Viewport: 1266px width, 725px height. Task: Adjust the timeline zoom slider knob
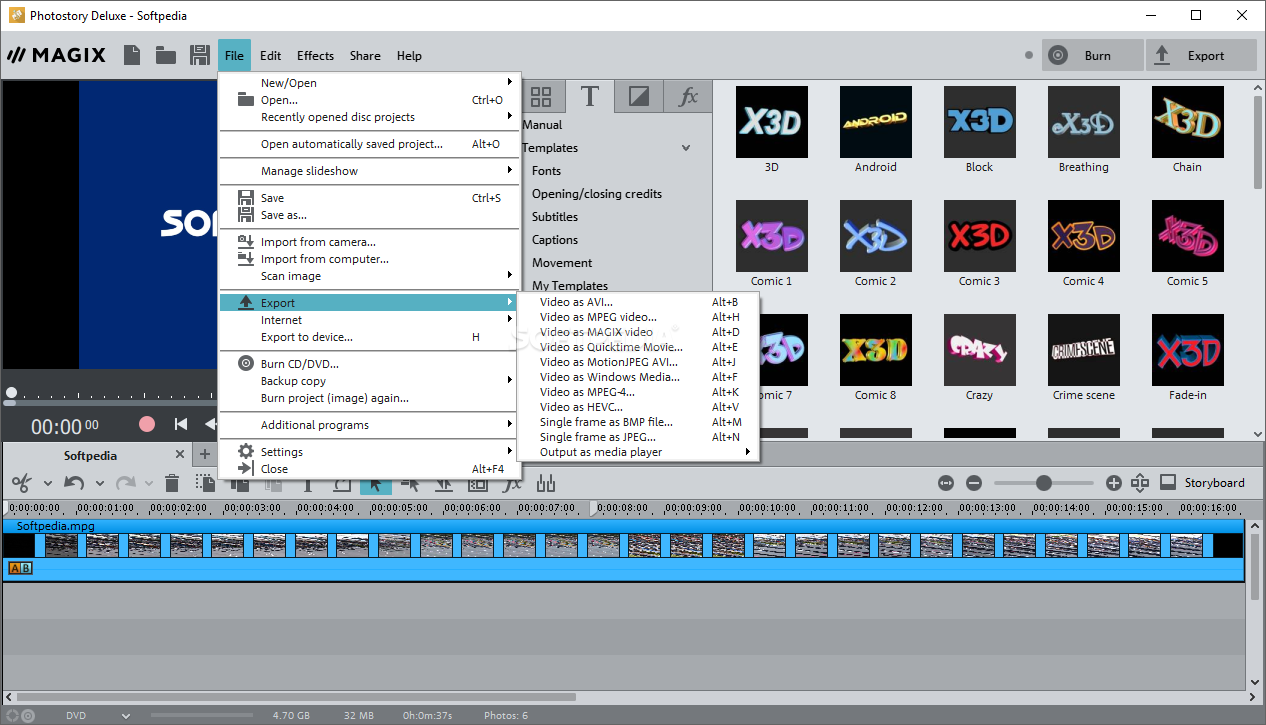point(1044,483)
